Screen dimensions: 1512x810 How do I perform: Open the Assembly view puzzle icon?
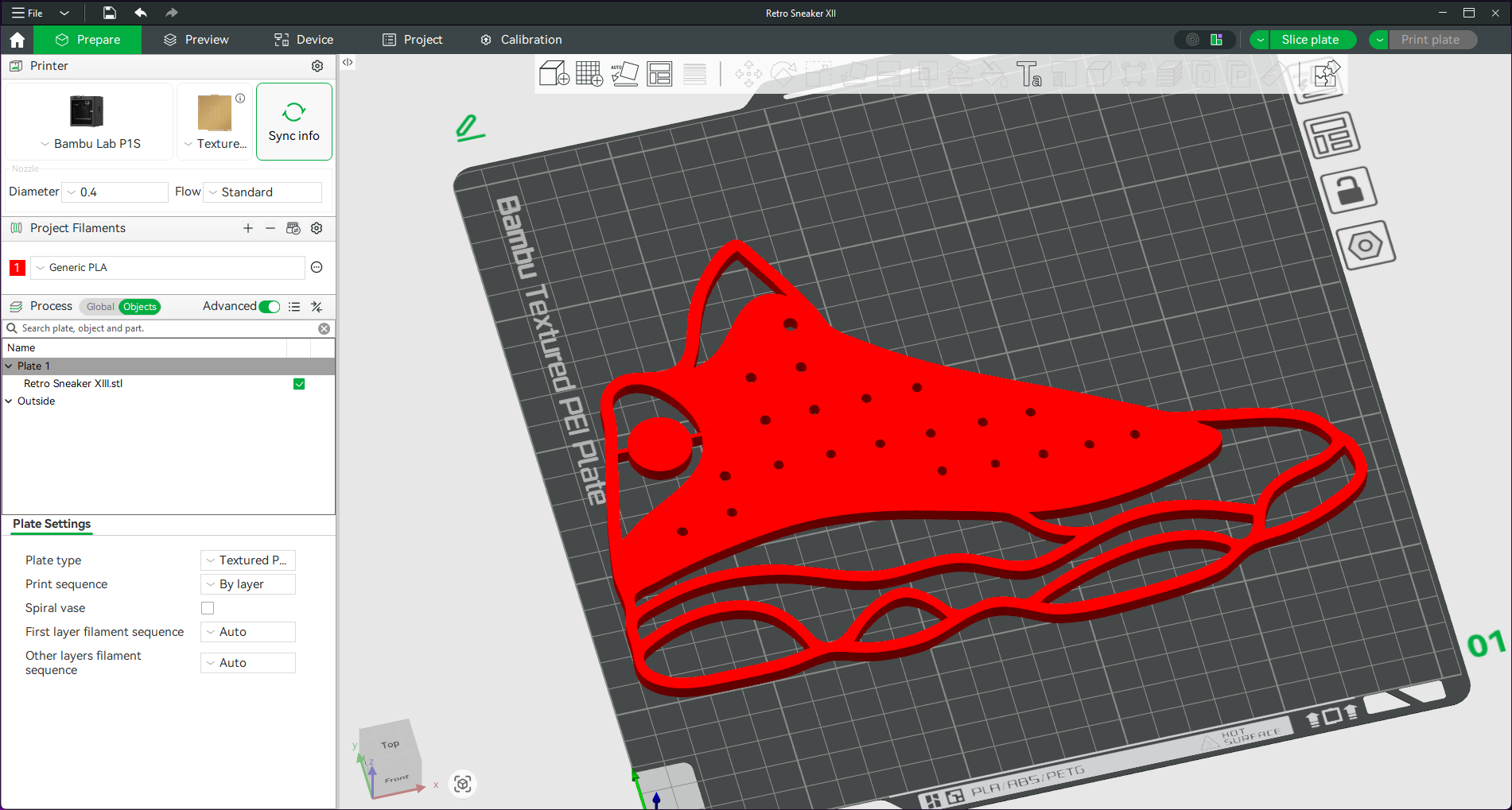[x=1326, y=74]
